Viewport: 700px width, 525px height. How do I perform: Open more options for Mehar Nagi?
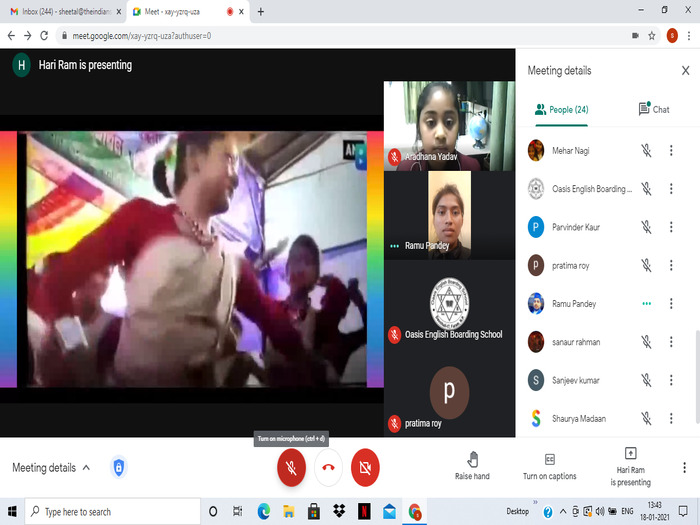tap(671, 150)
